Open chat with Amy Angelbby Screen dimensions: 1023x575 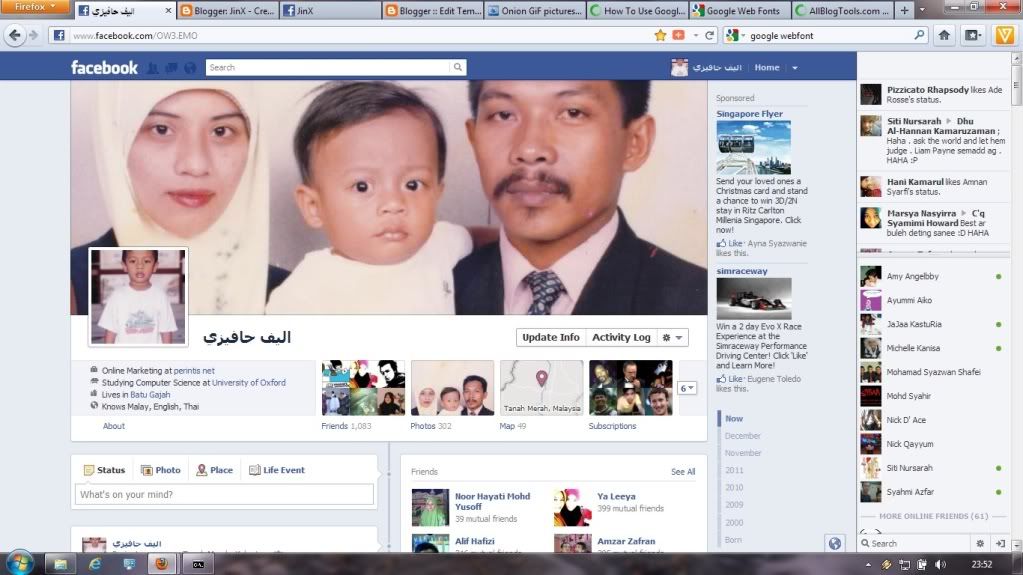click(x=932, y=277)
